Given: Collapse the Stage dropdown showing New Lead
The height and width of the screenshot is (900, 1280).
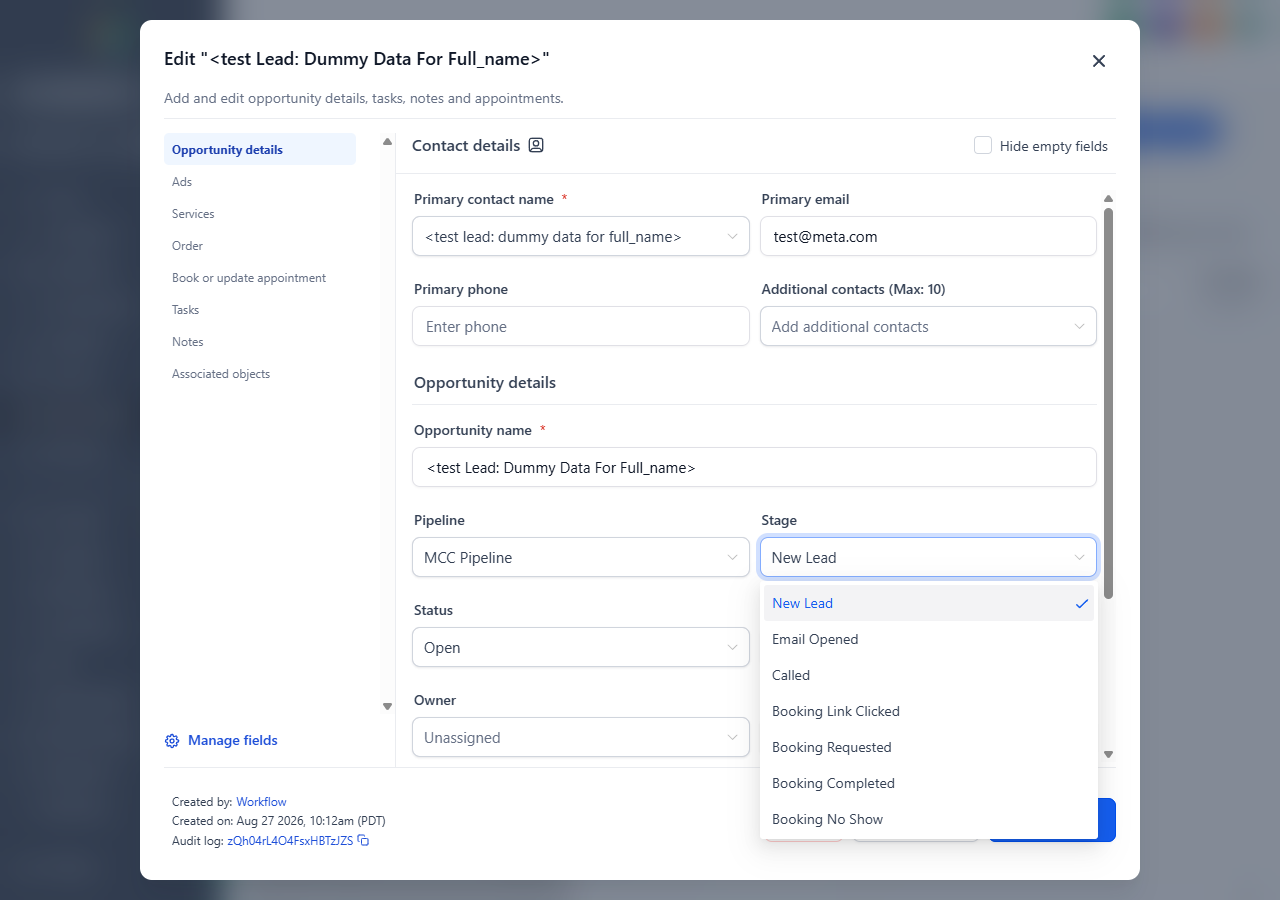Looking at the screenshot, I should point(928,557).
